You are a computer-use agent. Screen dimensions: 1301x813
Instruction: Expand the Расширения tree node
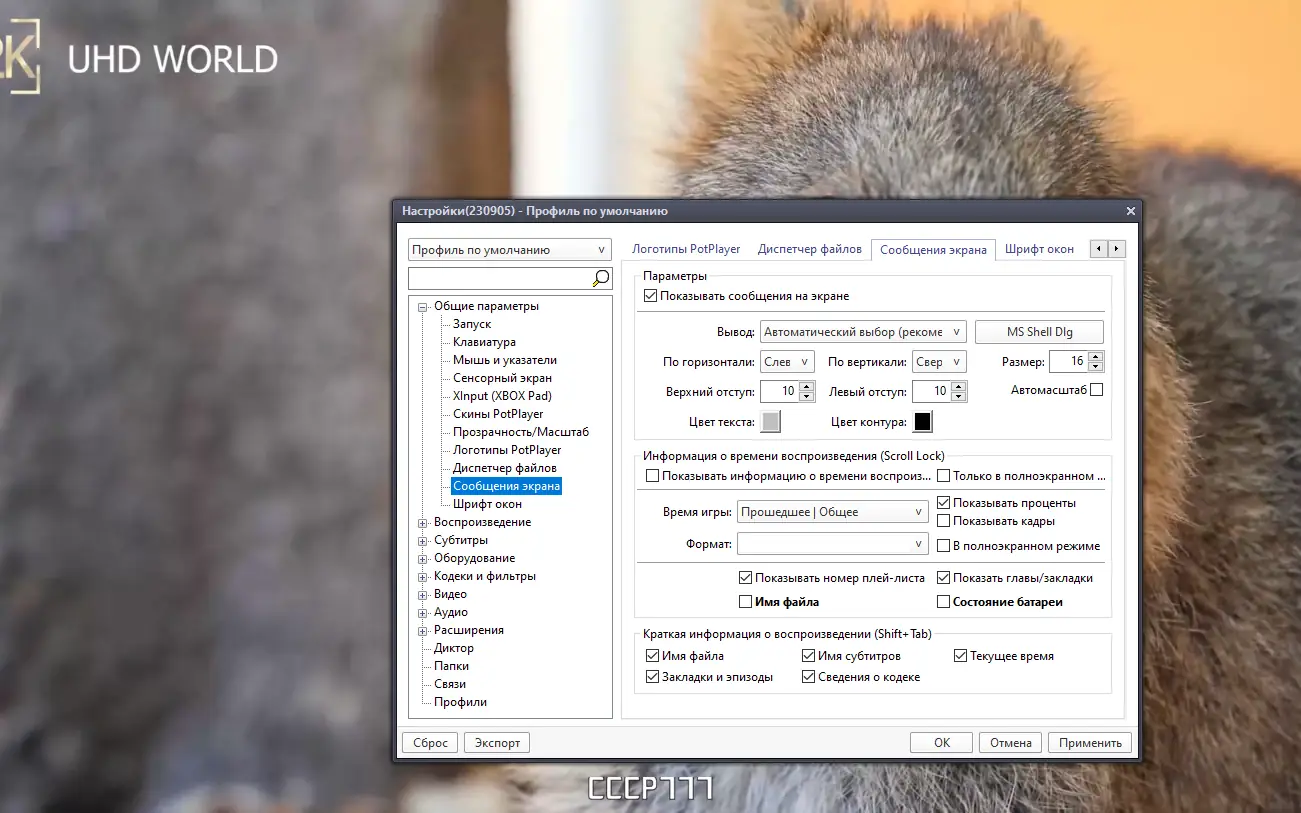click(423, 630)
